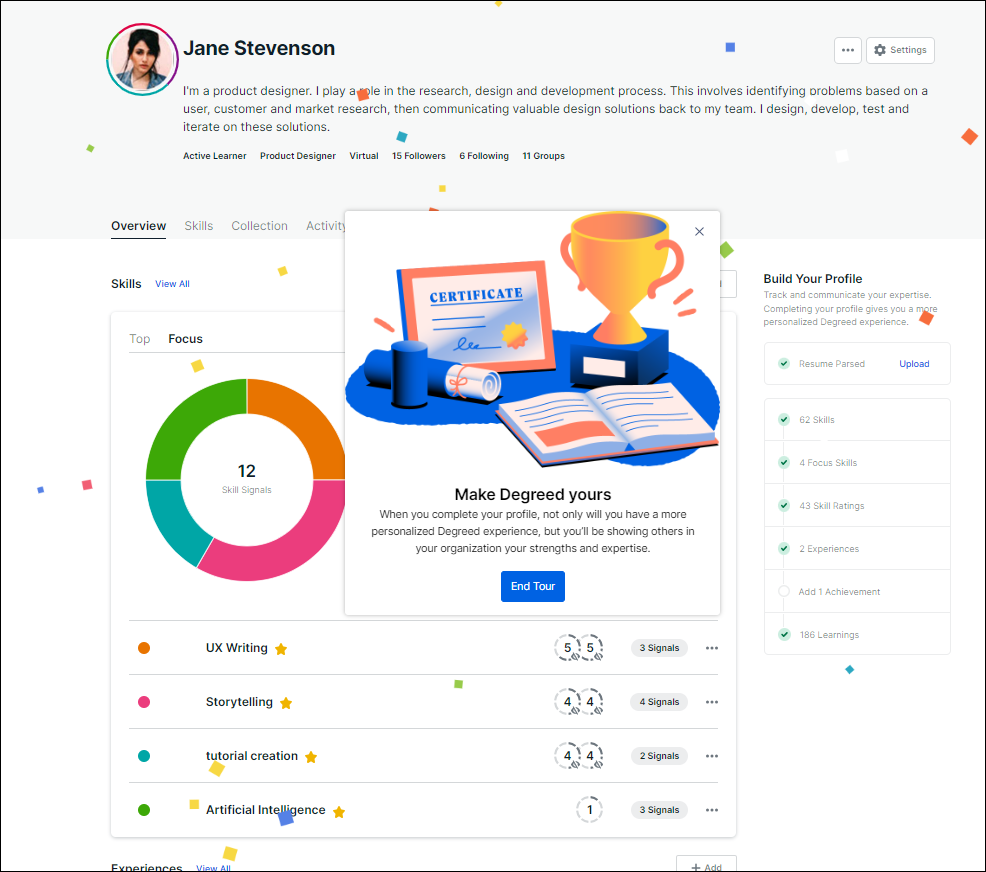Click the End Tour button
The height and width of the screenshot is (872, 986).
(532, 586)
